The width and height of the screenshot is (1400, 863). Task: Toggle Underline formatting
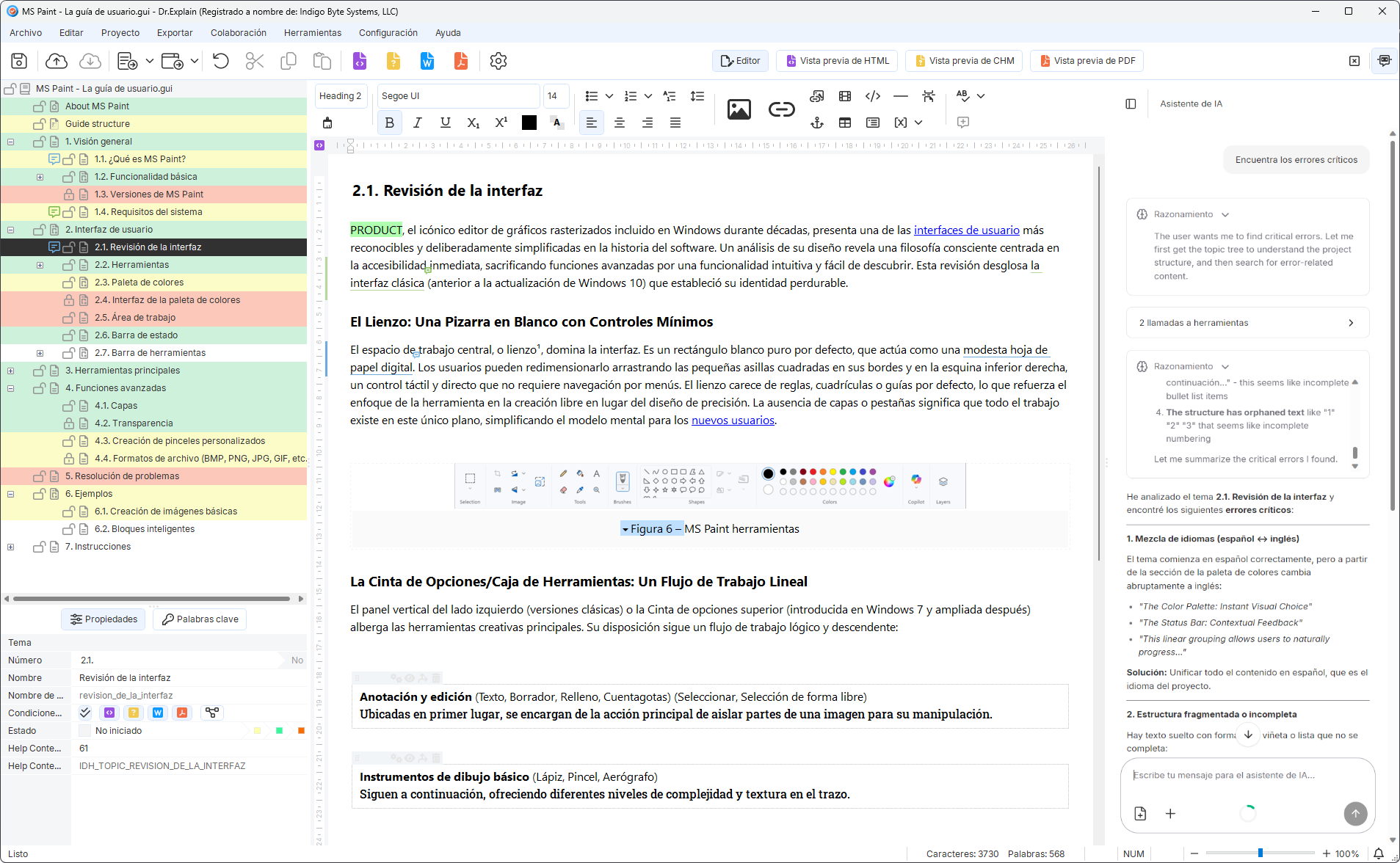(x=446, y=123)
